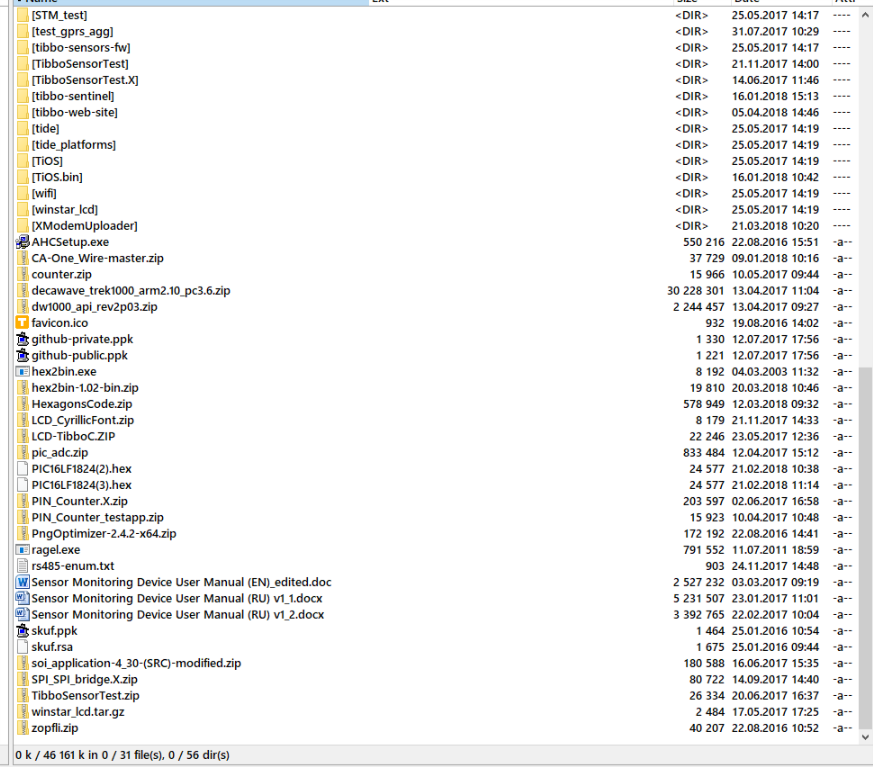The height and width of the screenshot is (767, 873).
Task: Select the CA-One_Wire-master.zip file
Action: click(97, 258)
